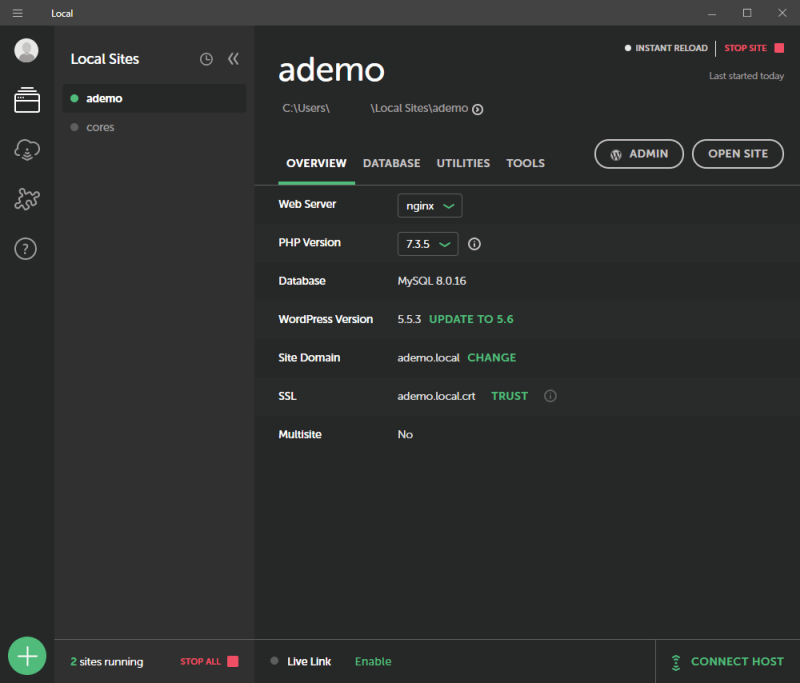Image resolution: width=800 pixels, height=683 pixels.
Task: Click the red Stop All square icon
Action: point(233,662)
